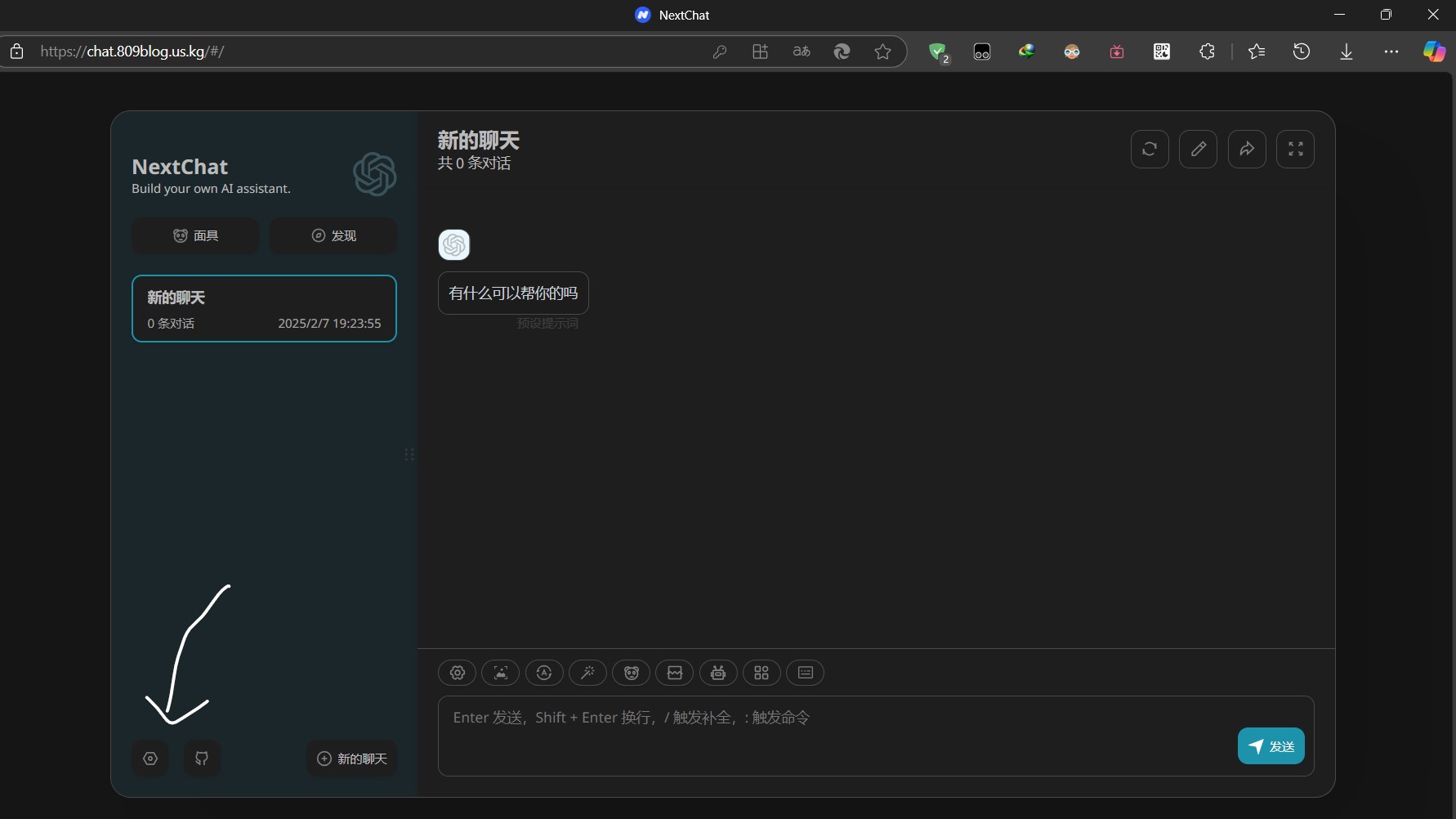Click the message input text area

pyautogui.click(x=876, y=736)
